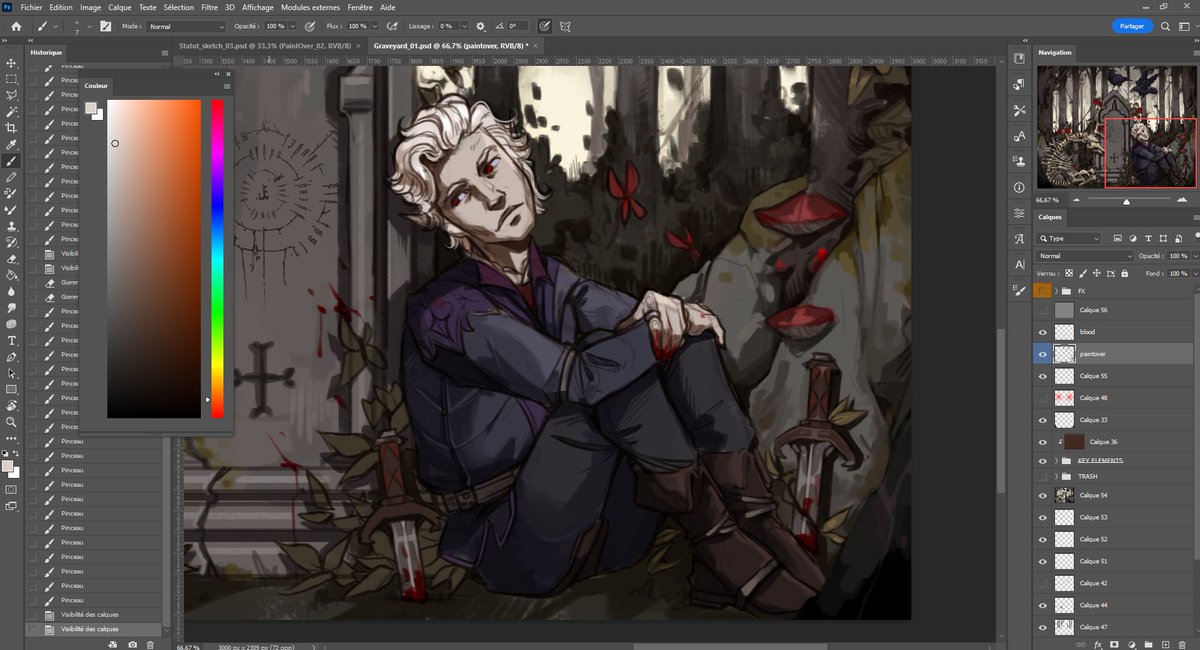Open the Fichier menu
Screen dimensions: 1200x650
coord(30,7)
